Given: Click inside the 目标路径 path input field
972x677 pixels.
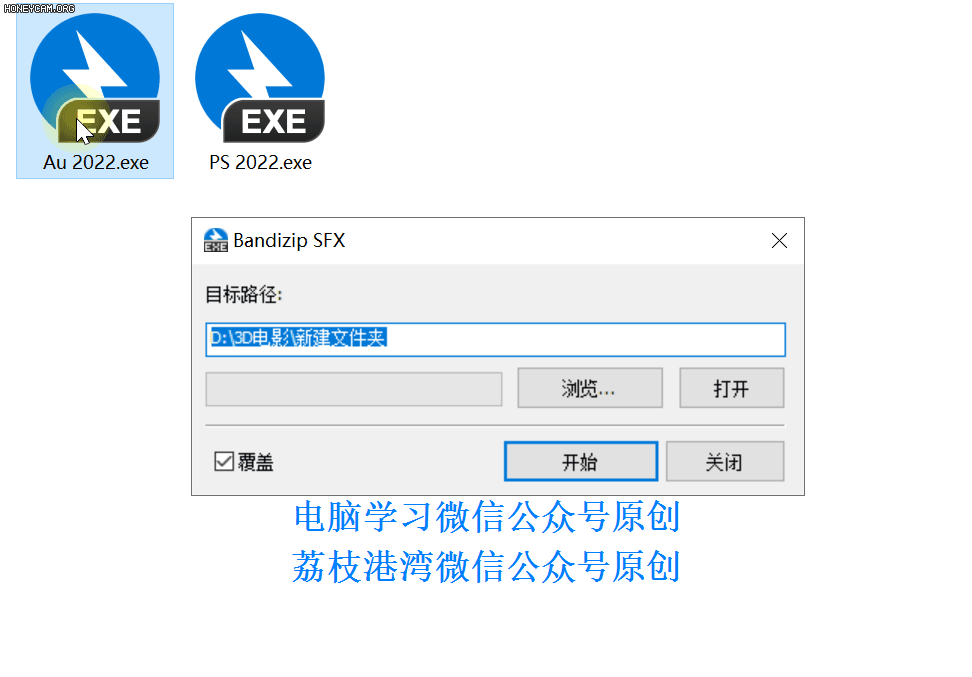Looking at the screenshot, I should (x=495, y=339).
